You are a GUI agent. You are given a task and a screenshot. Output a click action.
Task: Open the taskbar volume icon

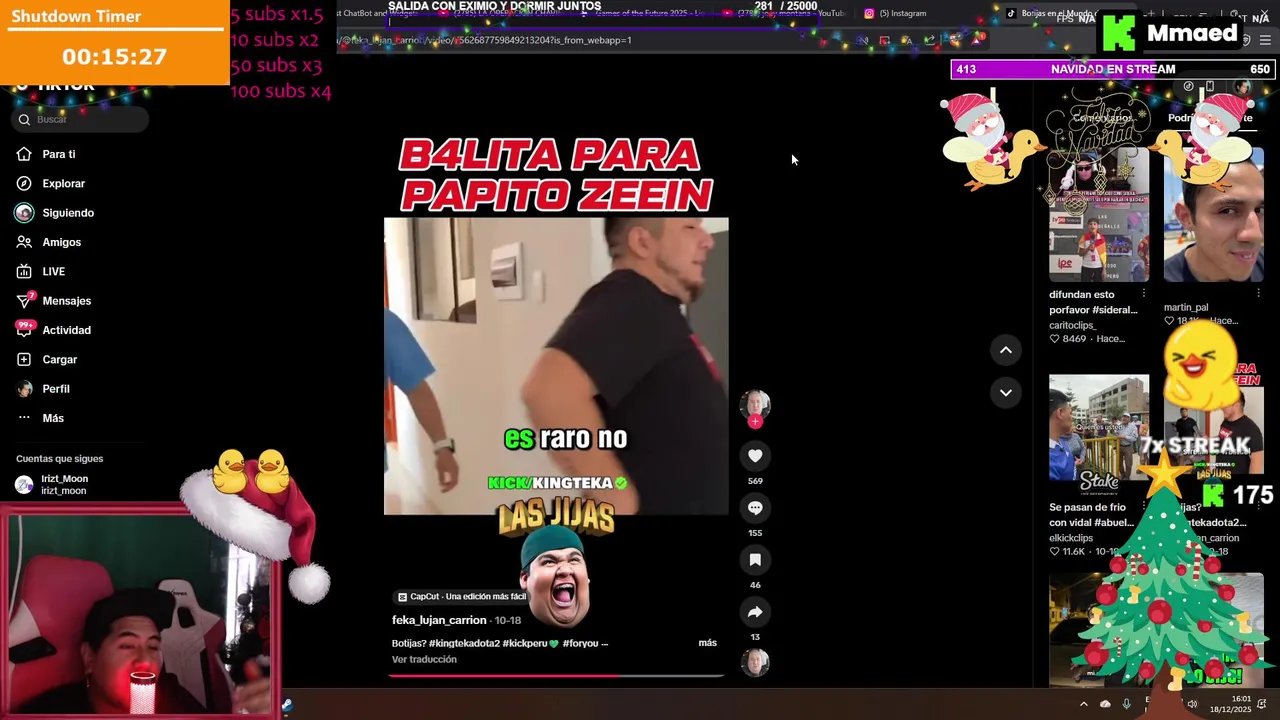point(1192,704)
